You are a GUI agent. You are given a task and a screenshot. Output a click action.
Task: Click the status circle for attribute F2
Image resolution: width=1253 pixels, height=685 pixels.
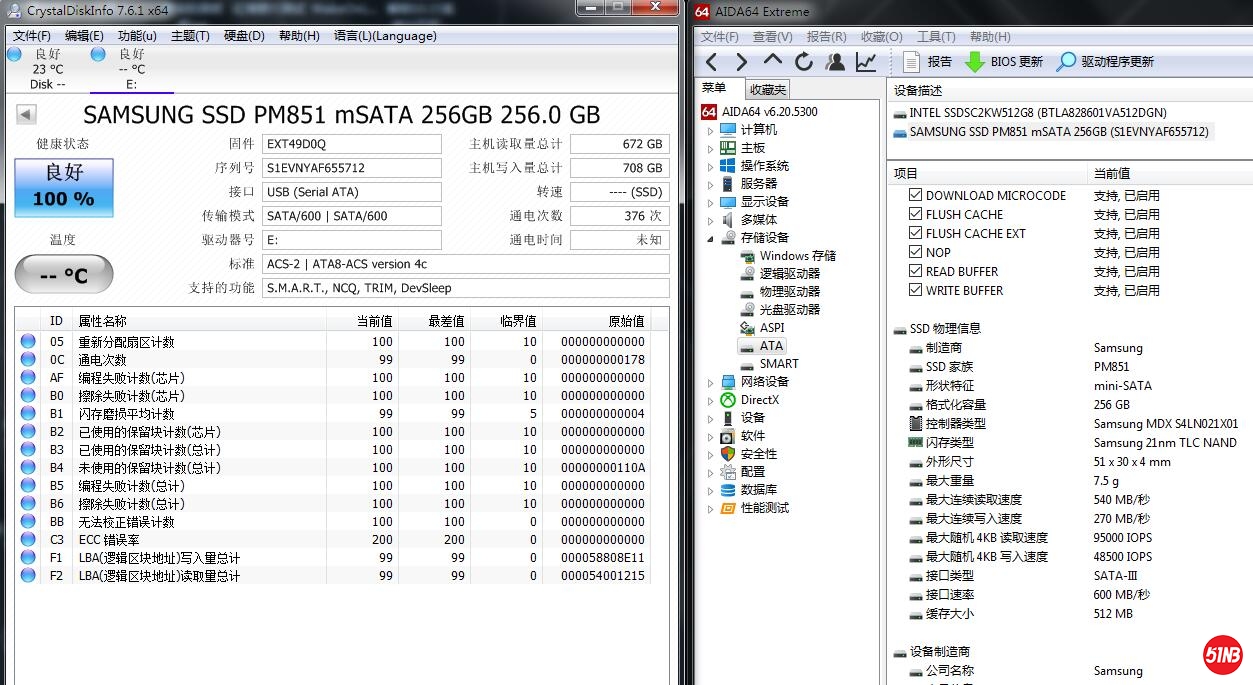27,576
